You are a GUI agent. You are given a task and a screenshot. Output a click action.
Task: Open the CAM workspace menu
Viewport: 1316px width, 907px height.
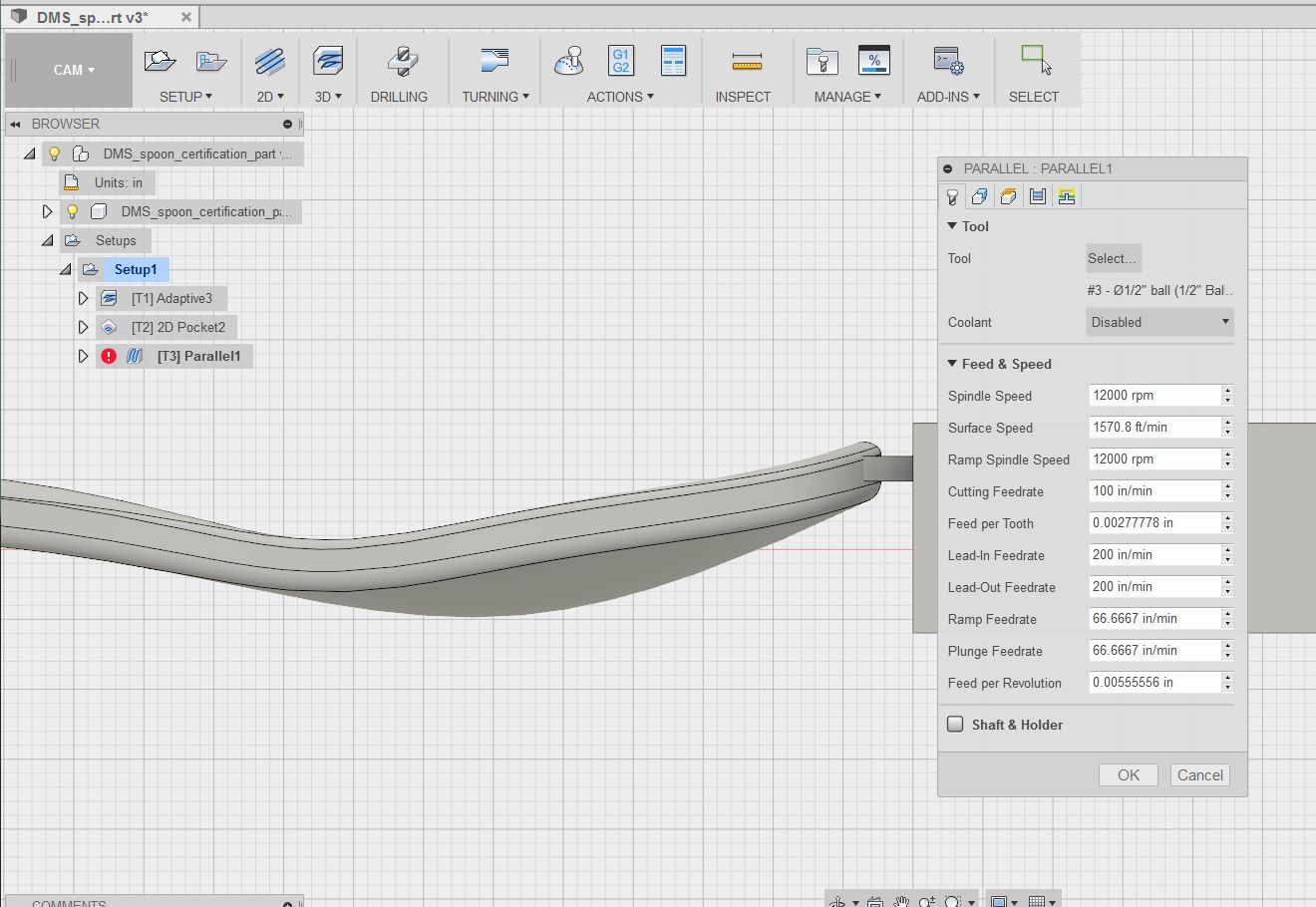click(x=74, y=70)
